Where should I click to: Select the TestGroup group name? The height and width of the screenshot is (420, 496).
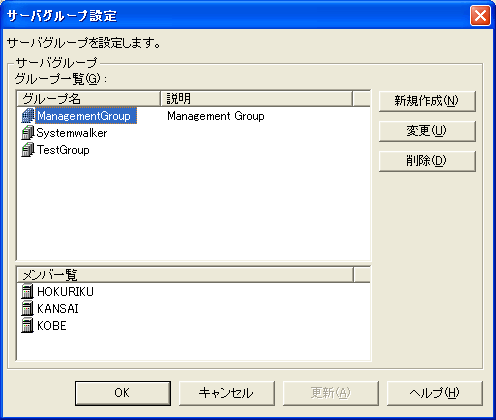point(63,150)
